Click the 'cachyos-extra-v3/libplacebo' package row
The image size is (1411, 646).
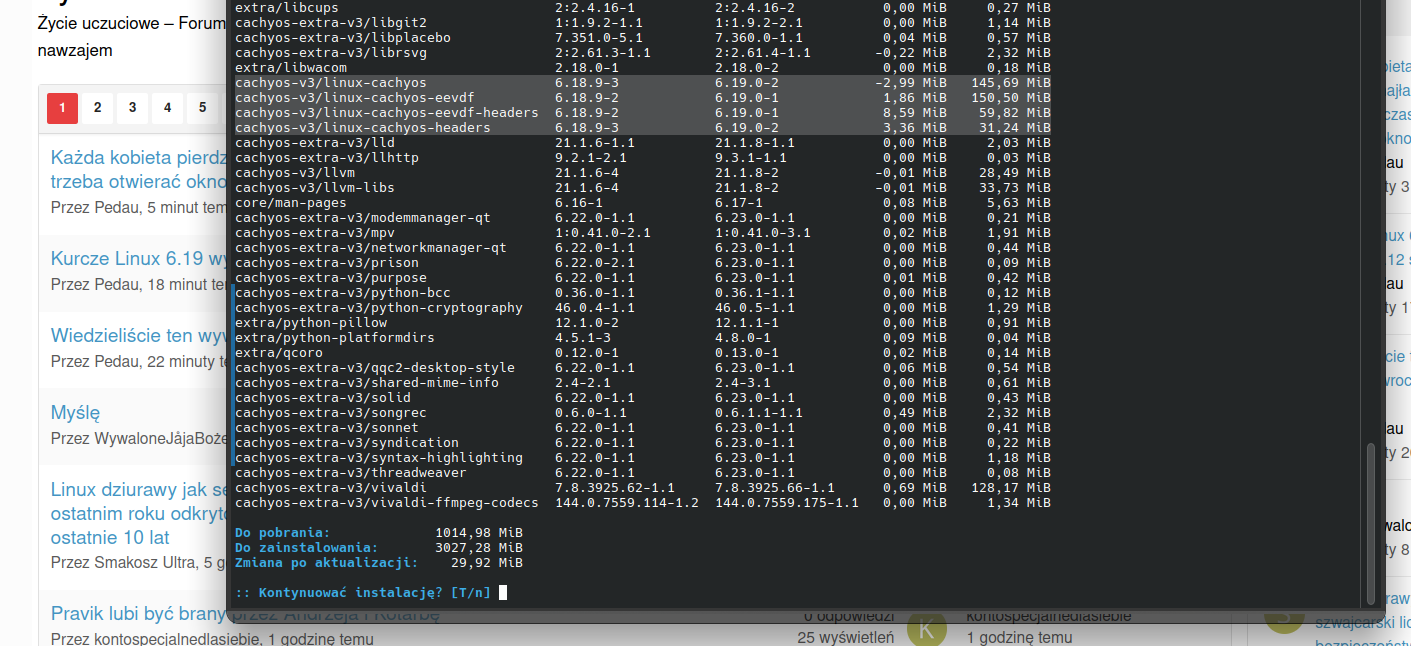pyautogui.click(x=643, y=38)
